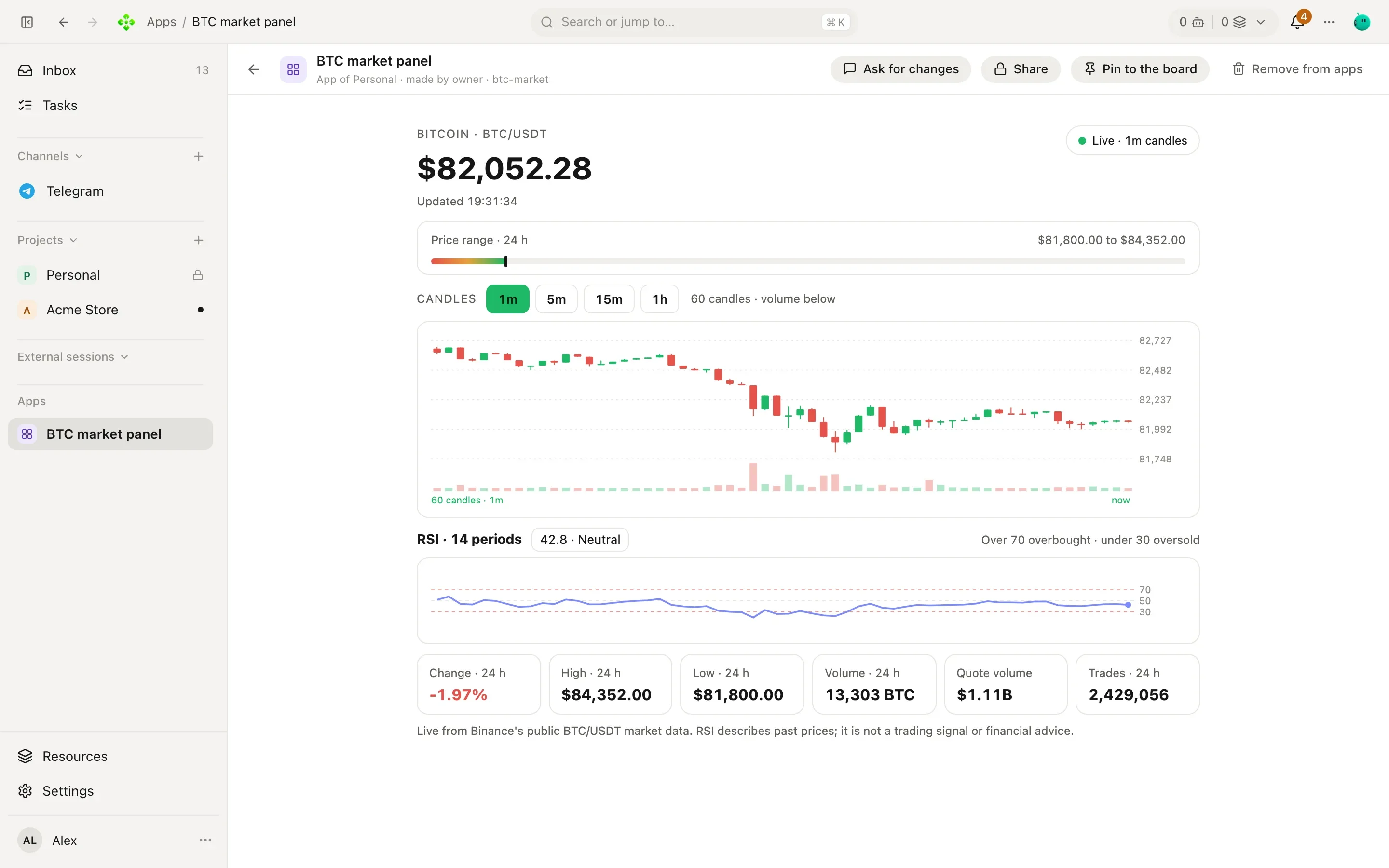Collapse the Channels section
Viewport: 1389px width, 868px height.
(51, 156)
